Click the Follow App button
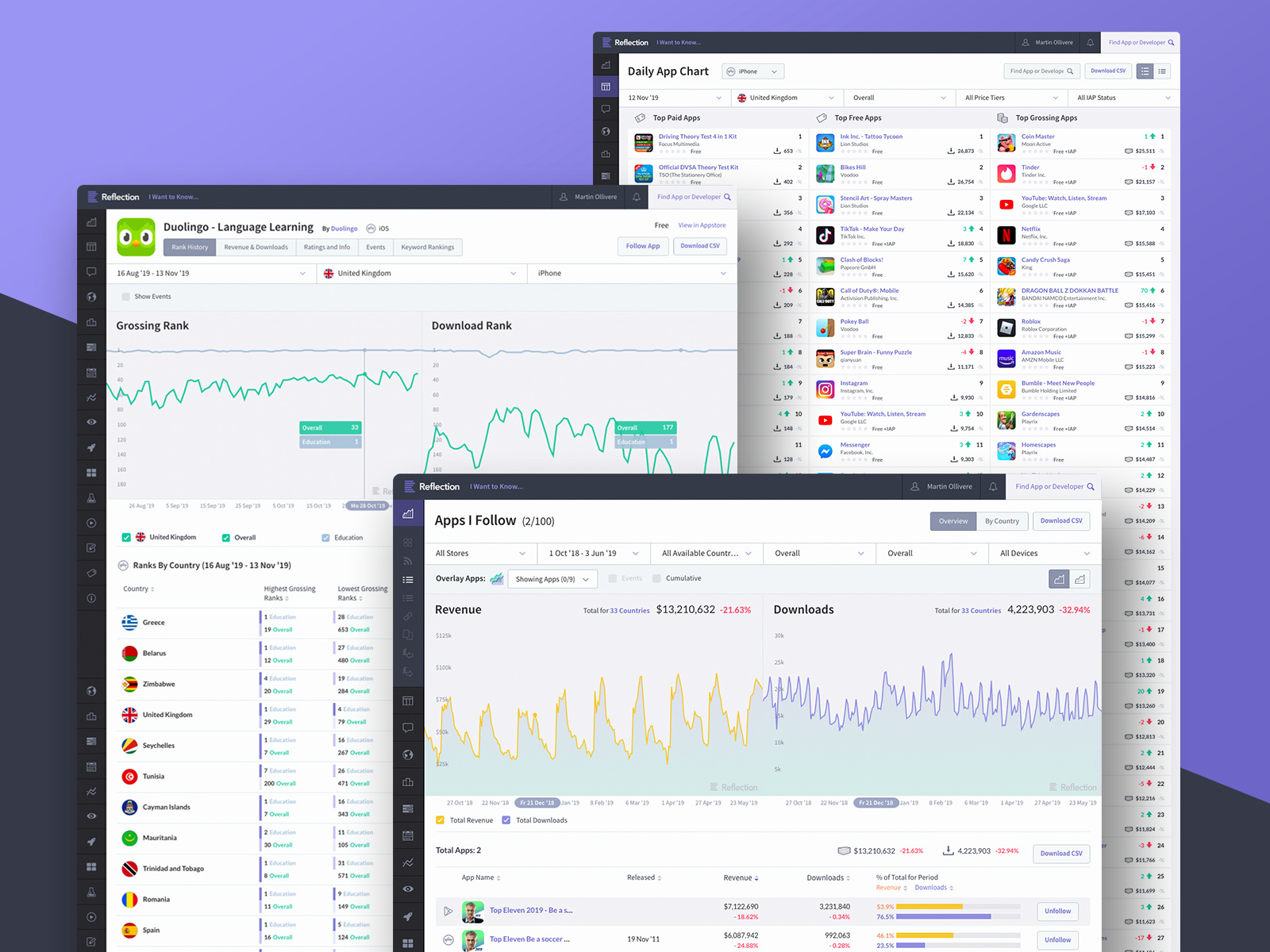The height and width of the screenshot is (952, 1270). [x=643, y=246]
